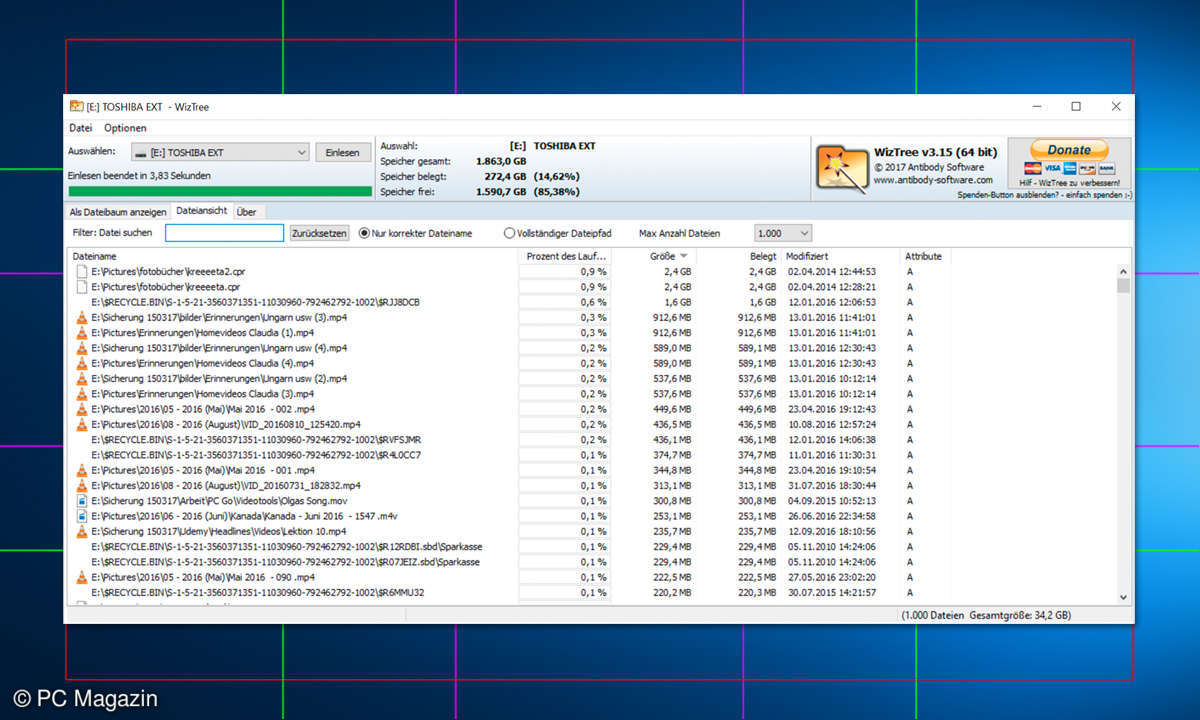This screenshot has height=720, width=1200.
Task: Switch to the Über tab
Action: (246, 212)
